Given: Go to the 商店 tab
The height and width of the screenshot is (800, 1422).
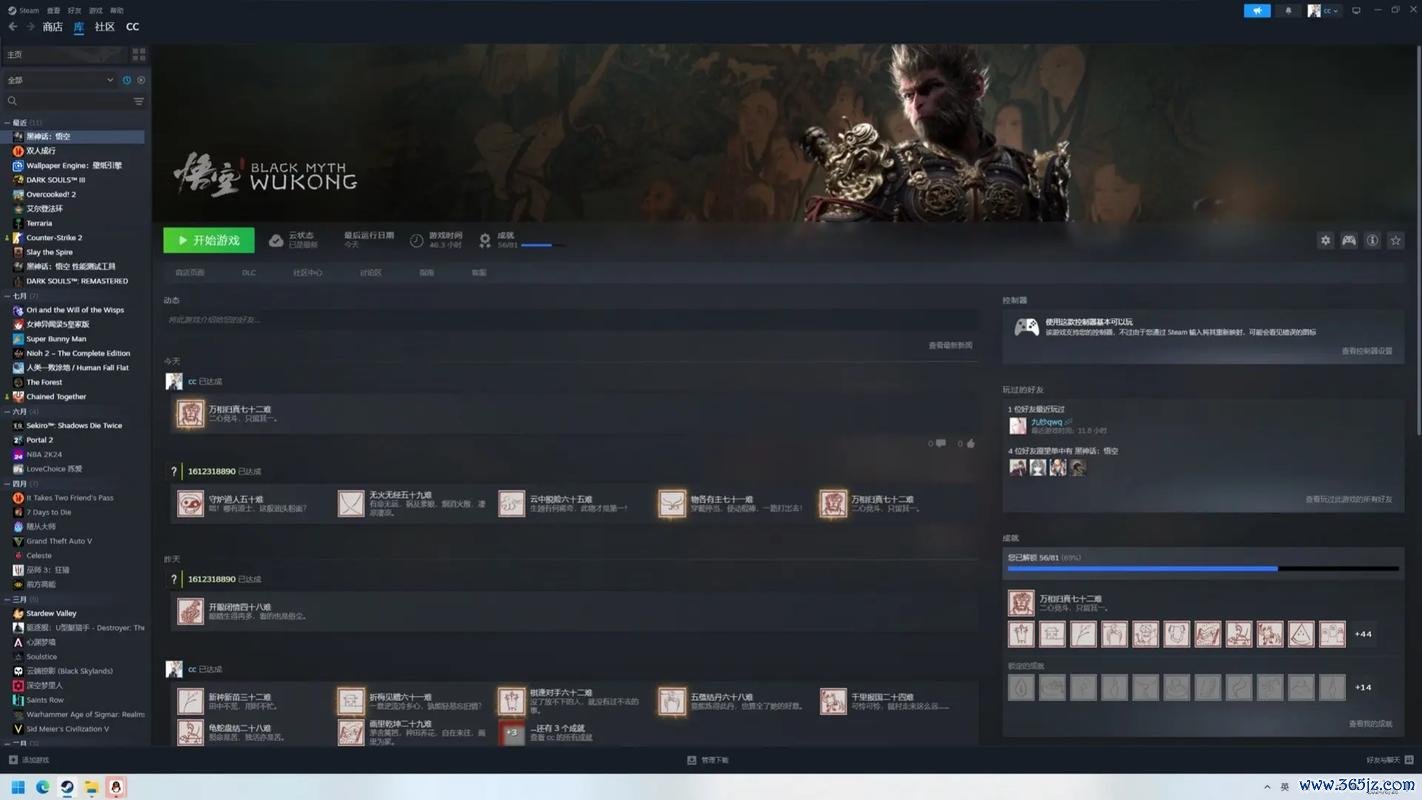Looking at the screenshot, I should 52,27.
